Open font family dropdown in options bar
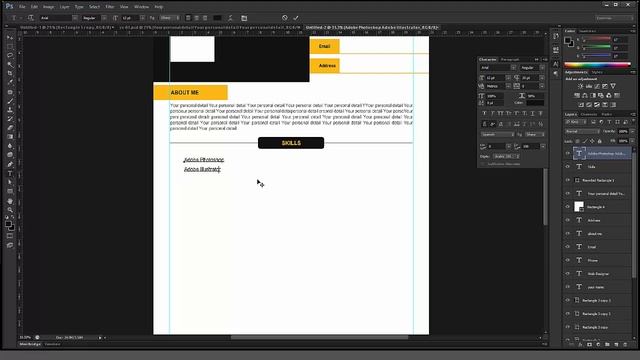Image resolution: width=640 pixels, height=360 pixels. pos(75,18)
